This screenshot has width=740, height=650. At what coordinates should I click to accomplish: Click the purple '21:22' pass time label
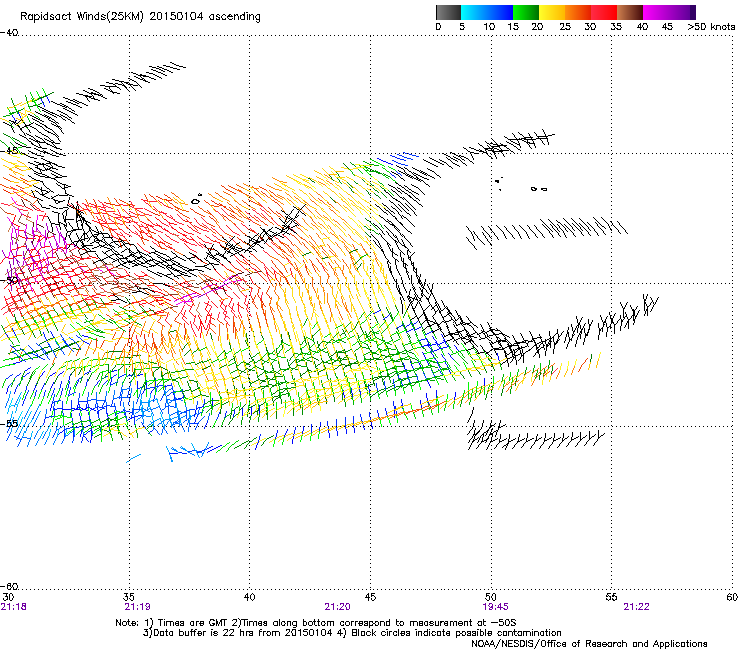(x=636, y=607)
